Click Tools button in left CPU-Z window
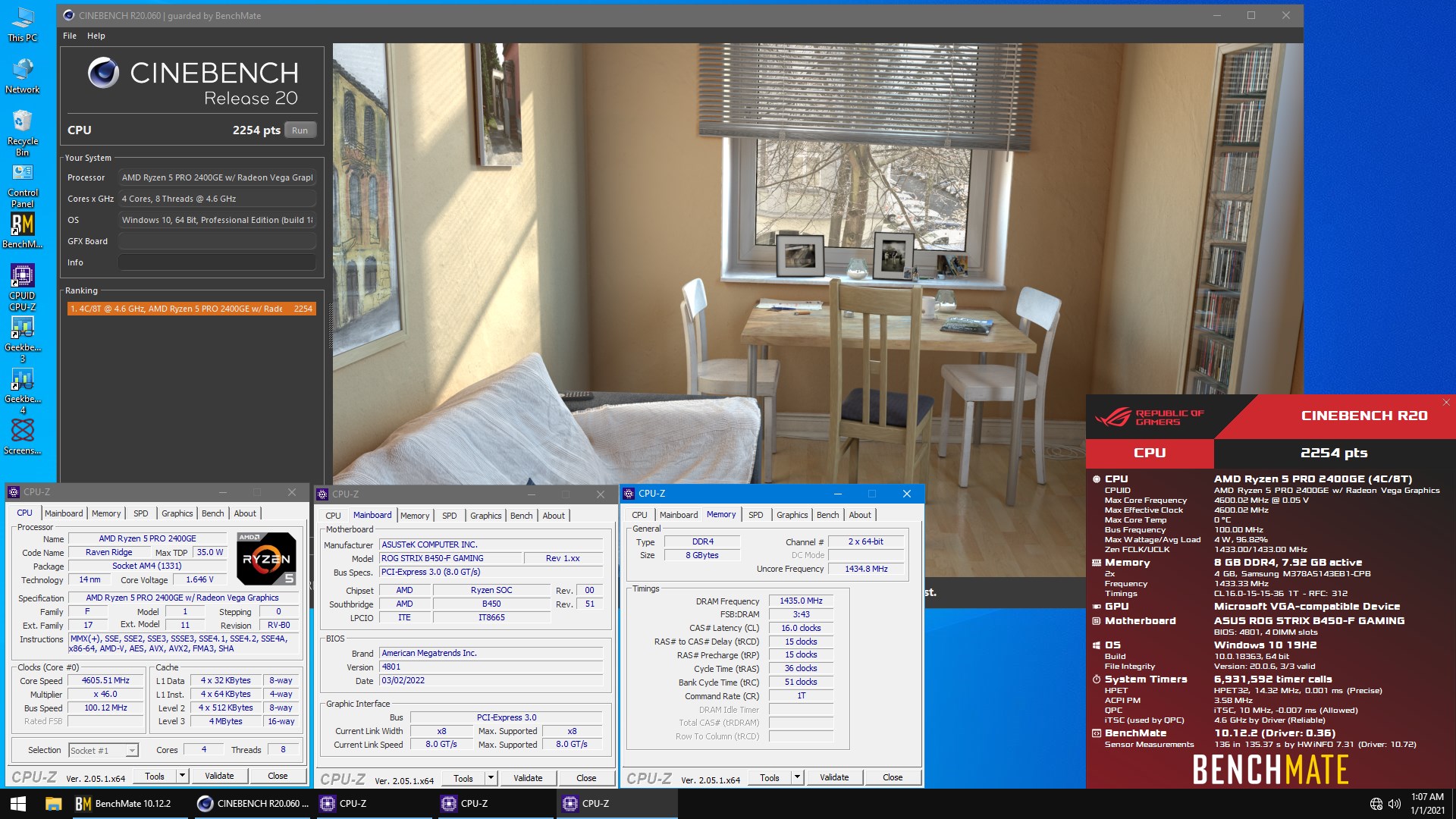This screenshot has height=819, width=1456. point(155,776)
